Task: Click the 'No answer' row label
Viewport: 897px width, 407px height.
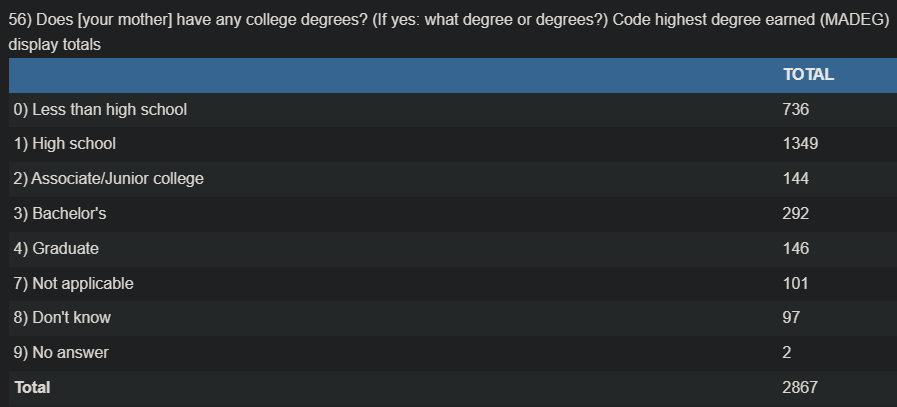Action: point(61,352)
